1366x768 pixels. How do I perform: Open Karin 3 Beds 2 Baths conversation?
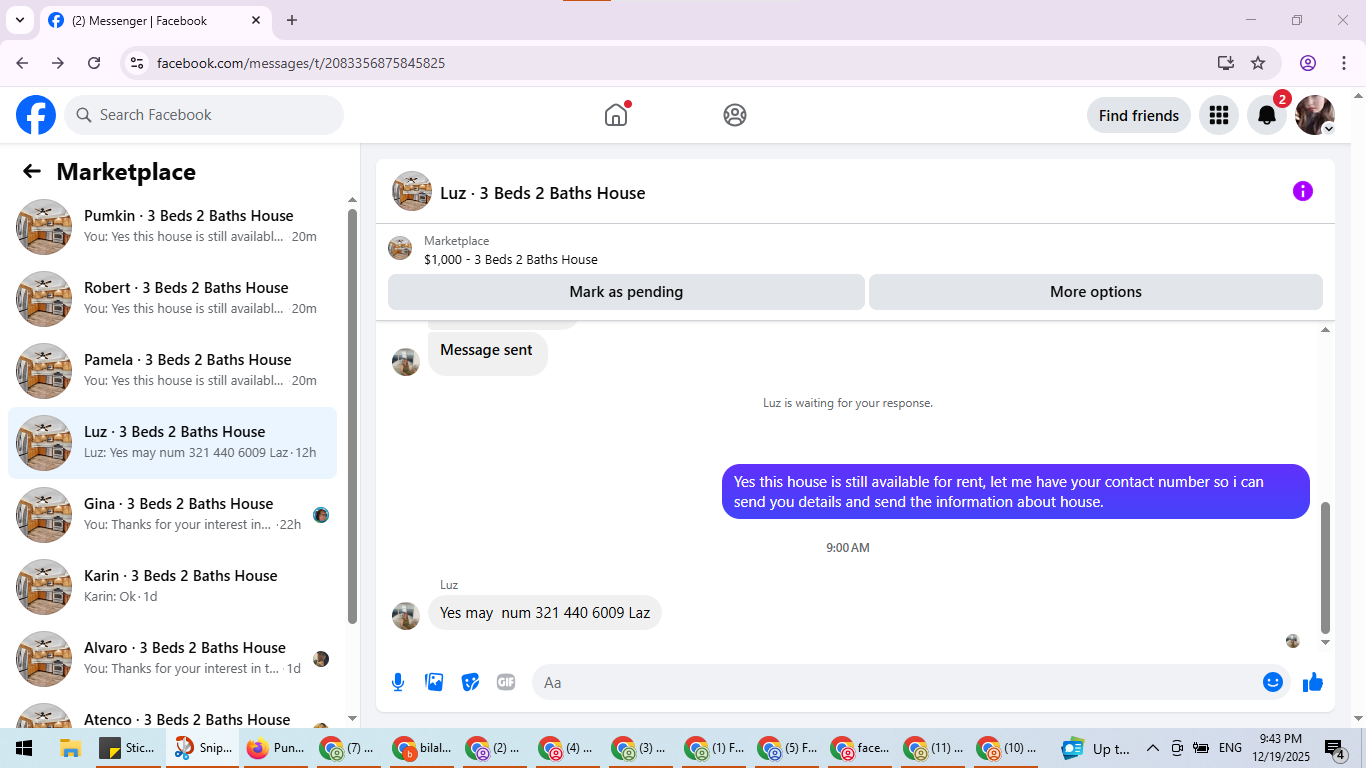coord(172,587)
